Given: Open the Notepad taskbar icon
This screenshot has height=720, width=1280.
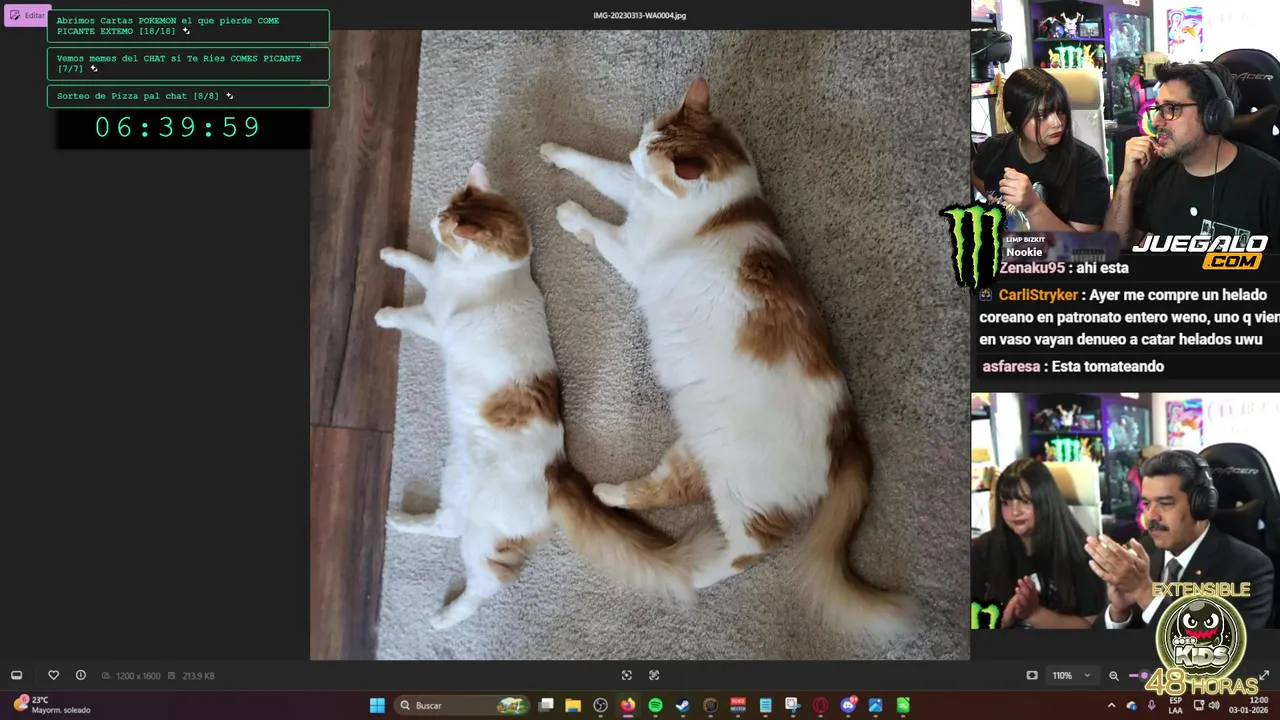Looking at the screenshot, I should tap(765, 705).
